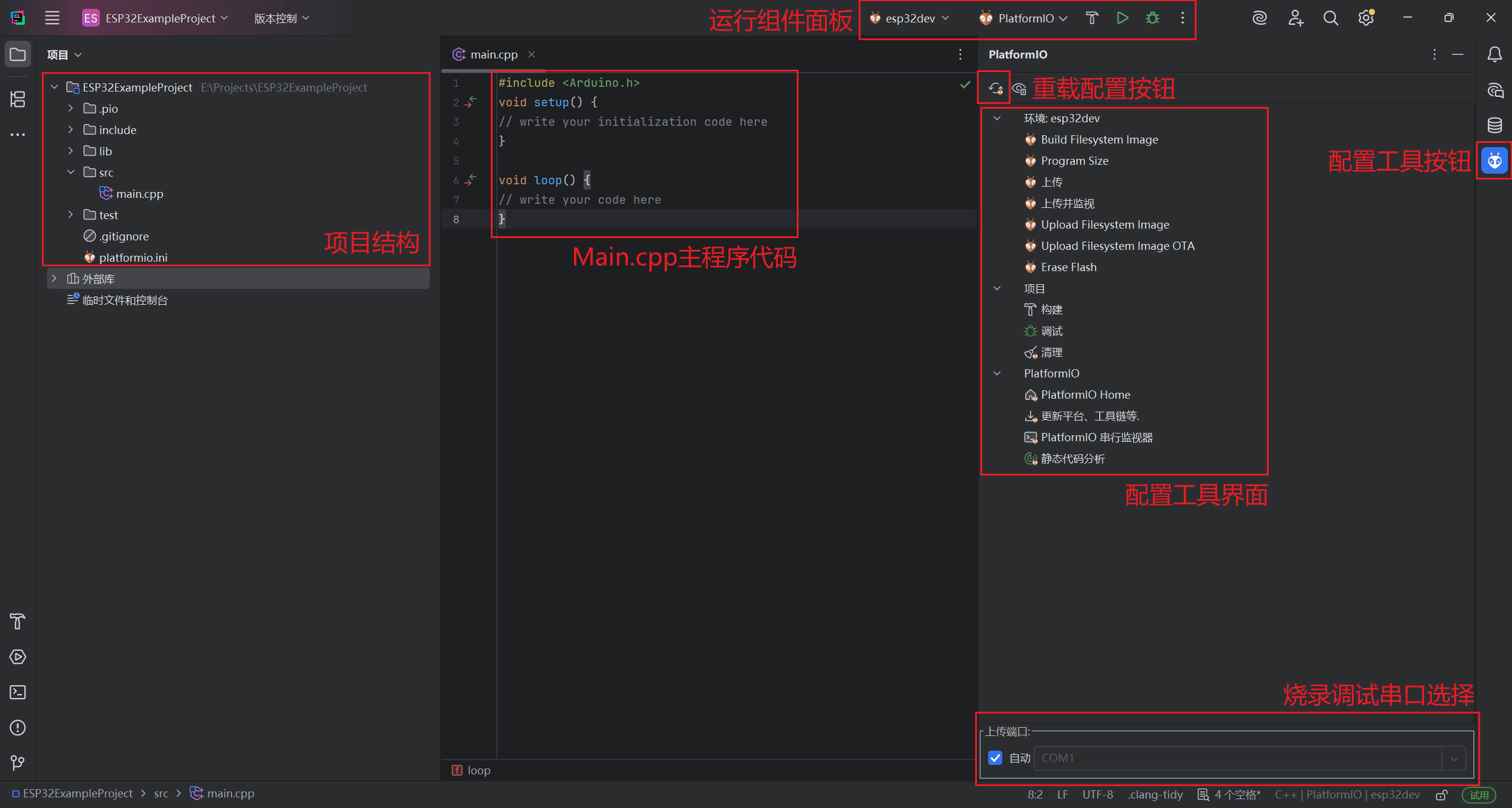Open the Git tool window in left sidebar
Screen dimensions: 1512x808
[x=18, y=763]
